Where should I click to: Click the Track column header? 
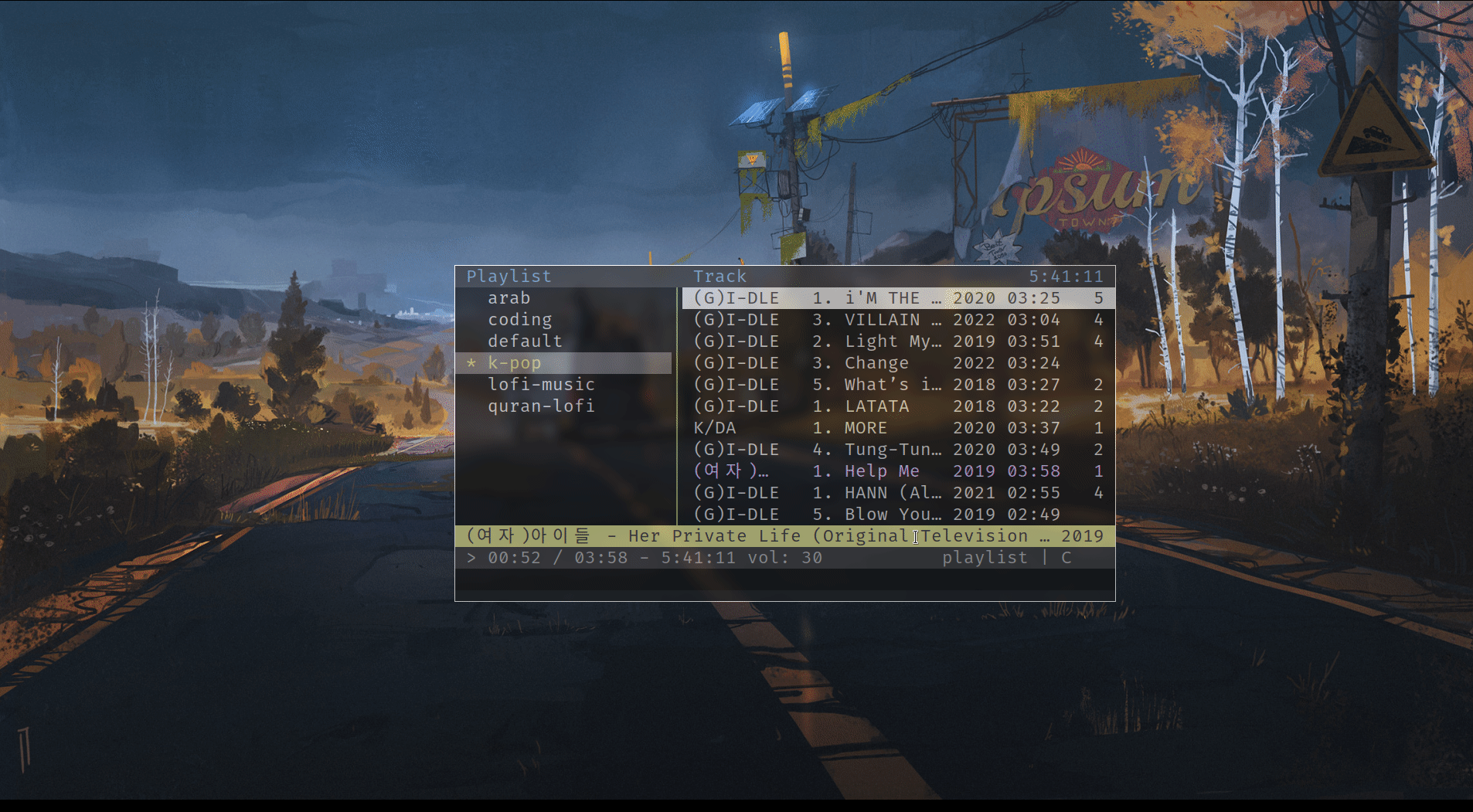tap(719, 277)
